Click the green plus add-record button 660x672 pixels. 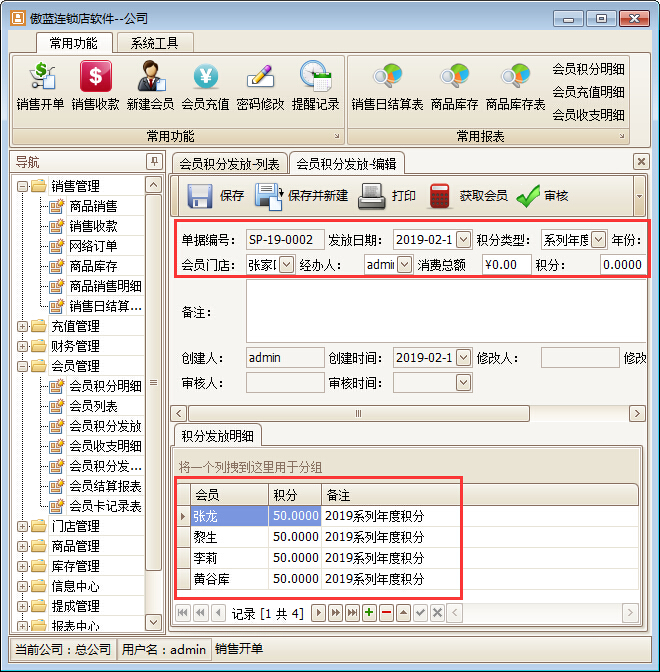[369, 612]
